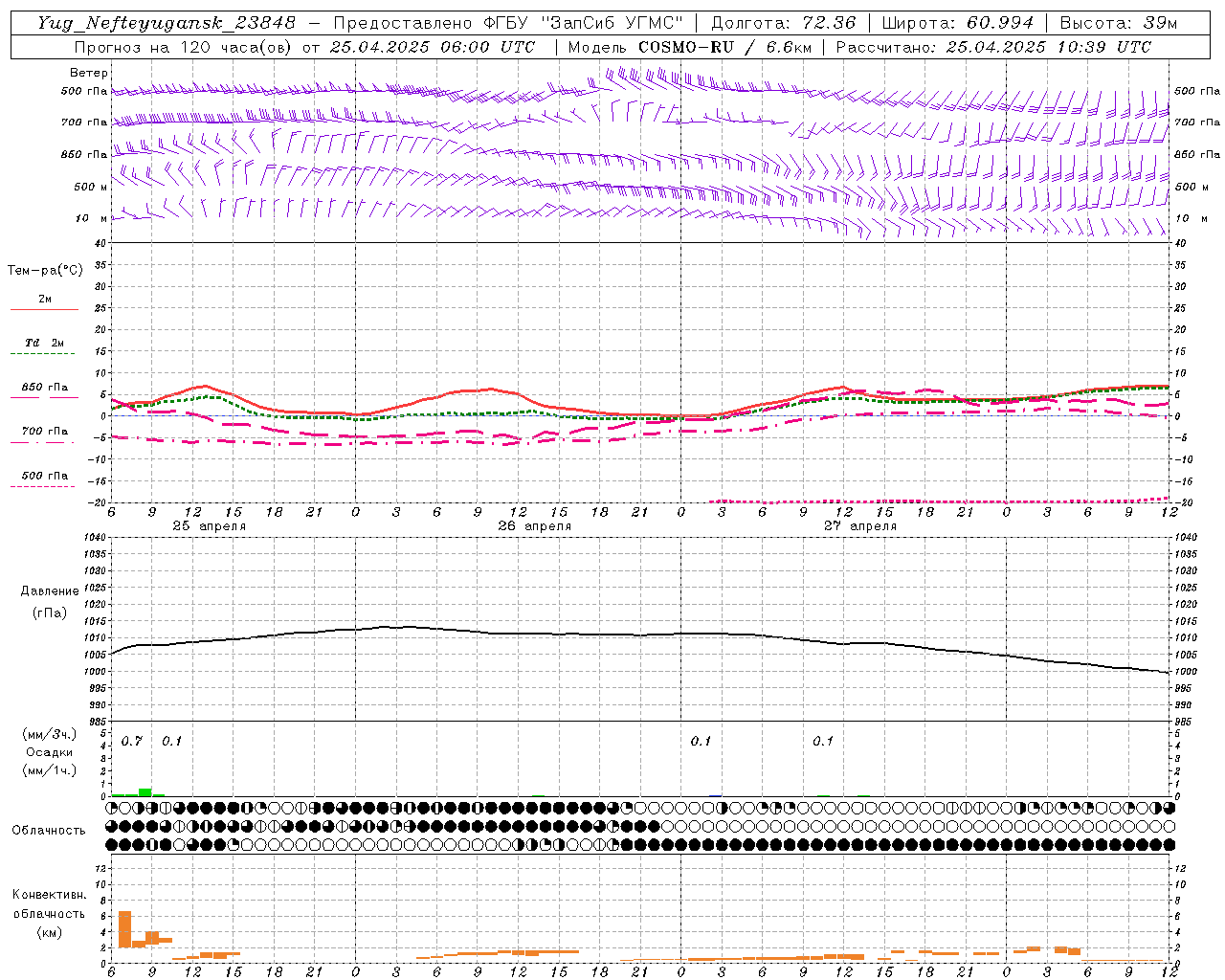Click the Высота: 39м header field

1119,23
